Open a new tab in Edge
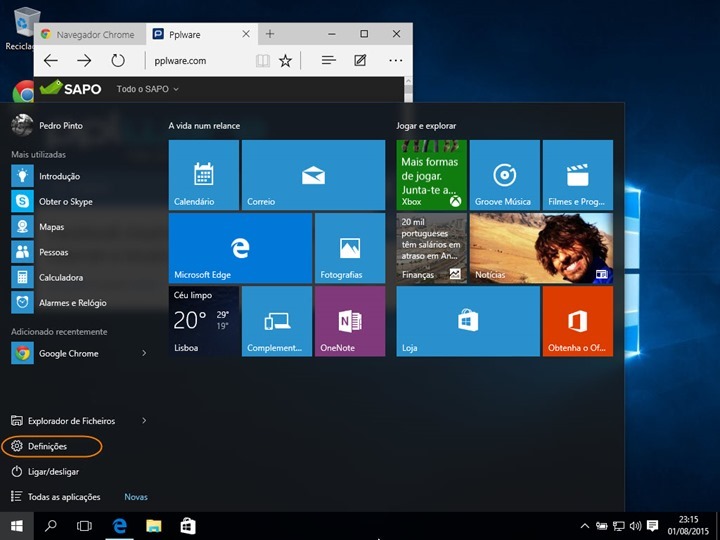The height and width of the screenshot is (540, 720). pos(270,34)
